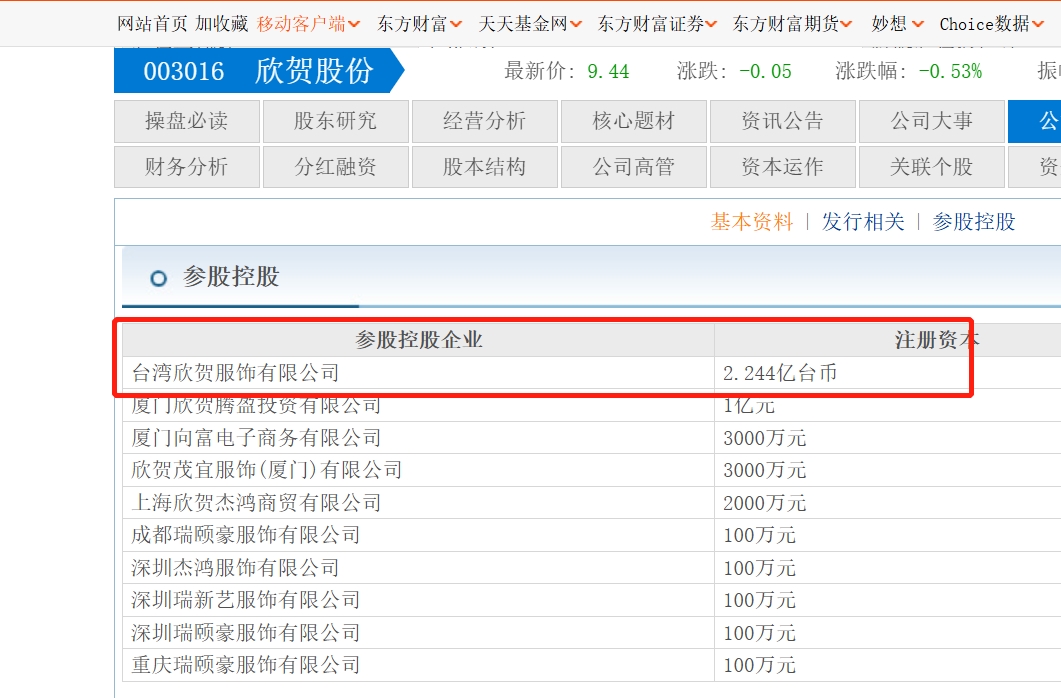Expand 东方财富证券 dropdown
The width and height of the screenshot is (1061, 698).
[657, 24]
